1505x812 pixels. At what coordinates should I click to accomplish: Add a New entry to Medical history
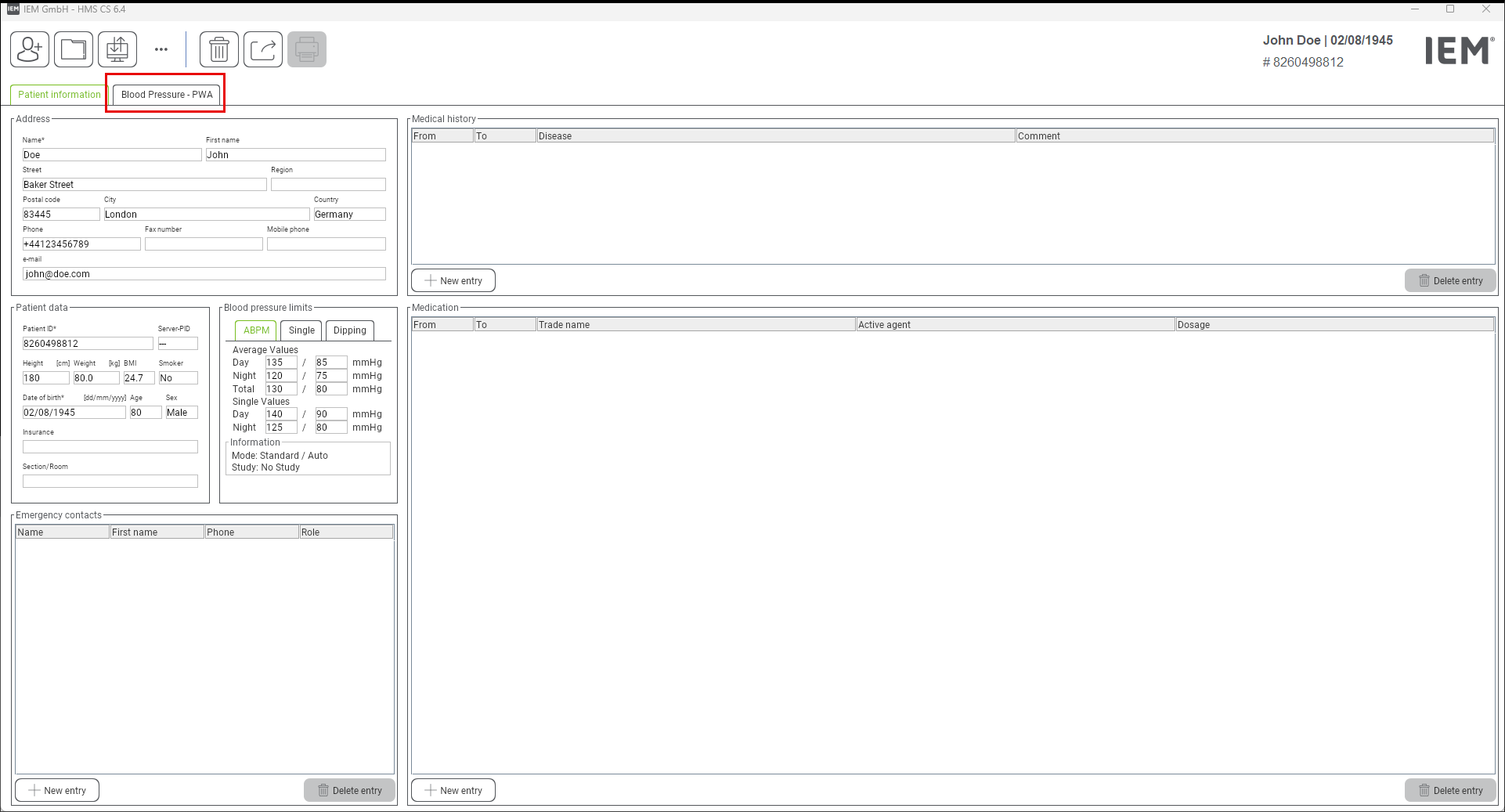pyautogui.click(x=453, y=281)
